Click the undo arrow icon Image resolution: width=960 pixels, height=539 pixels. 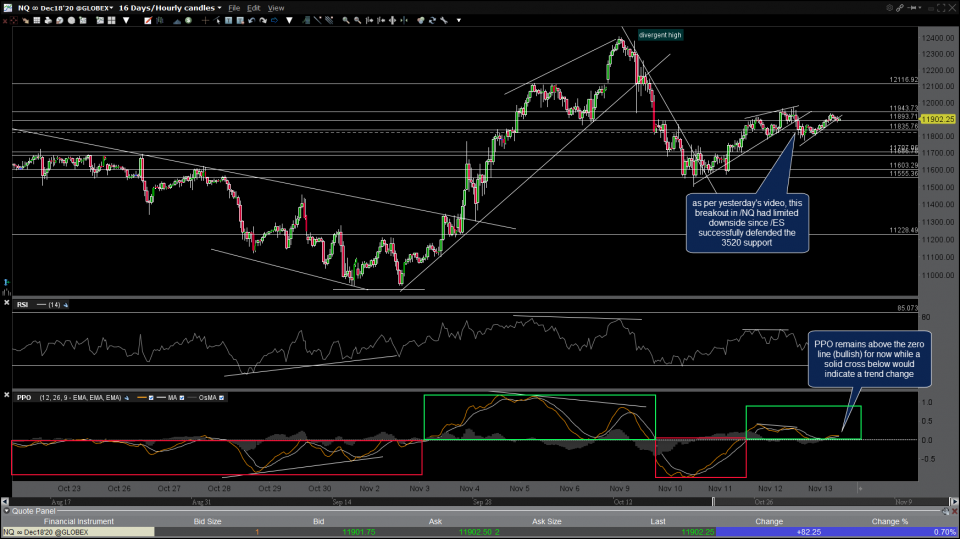(x=252, y=20)
